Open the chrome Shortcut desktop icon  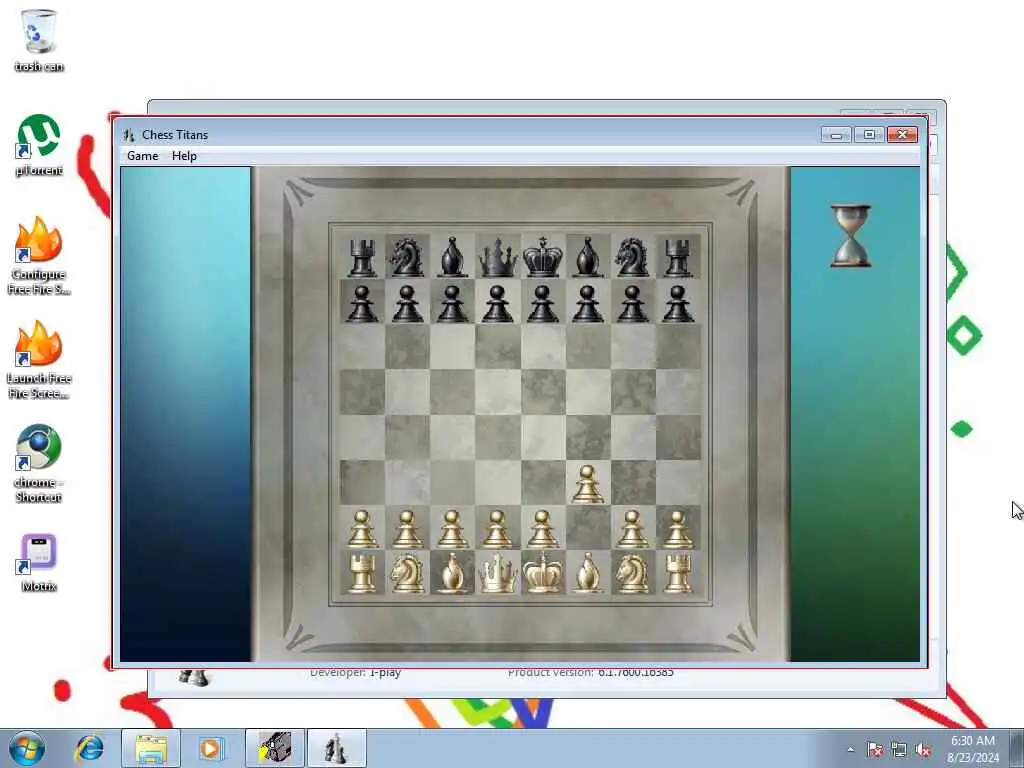pos(39,464)
